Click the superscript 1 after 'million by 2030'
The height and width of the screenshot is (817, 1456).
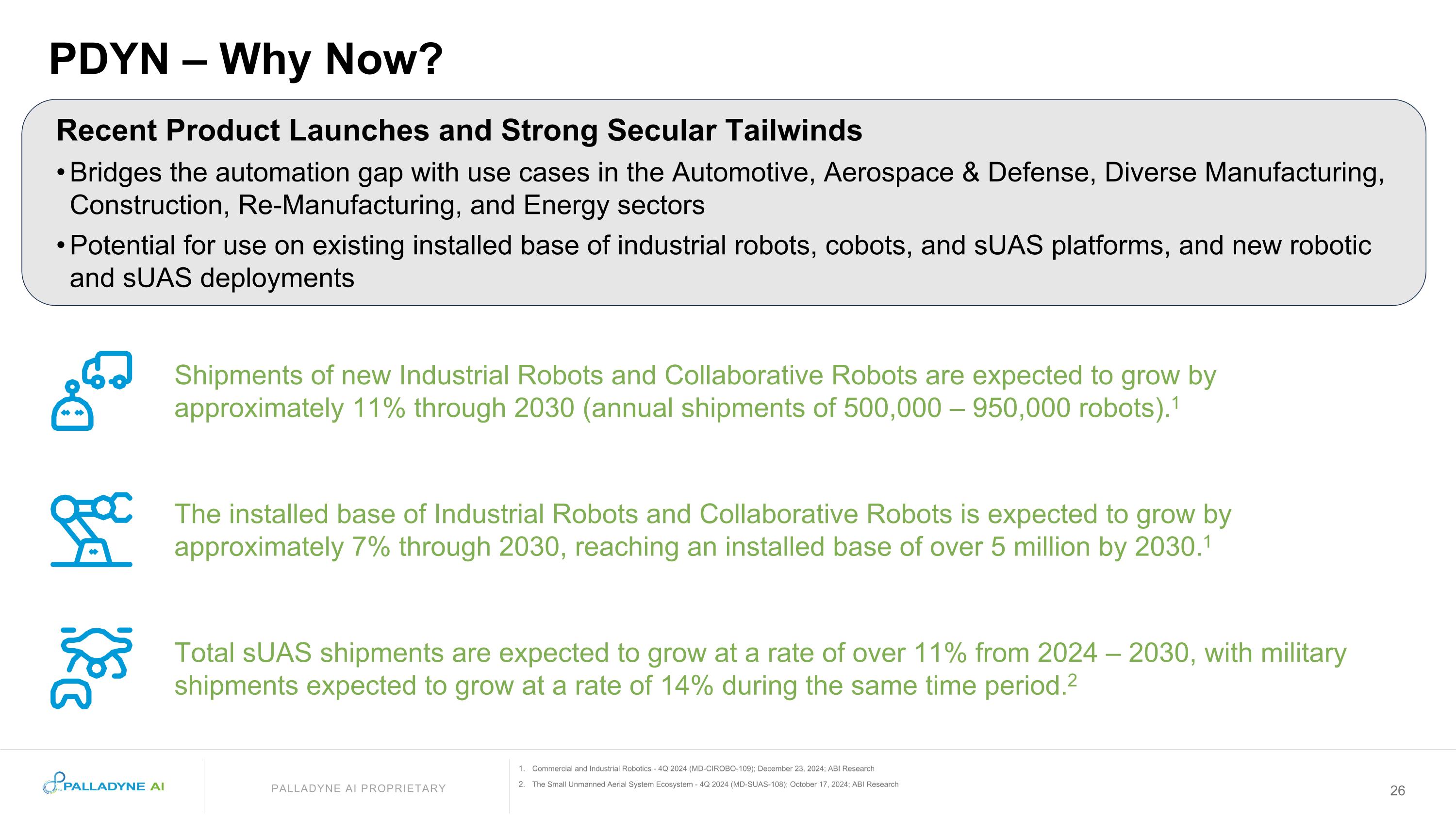[1207, 541]
